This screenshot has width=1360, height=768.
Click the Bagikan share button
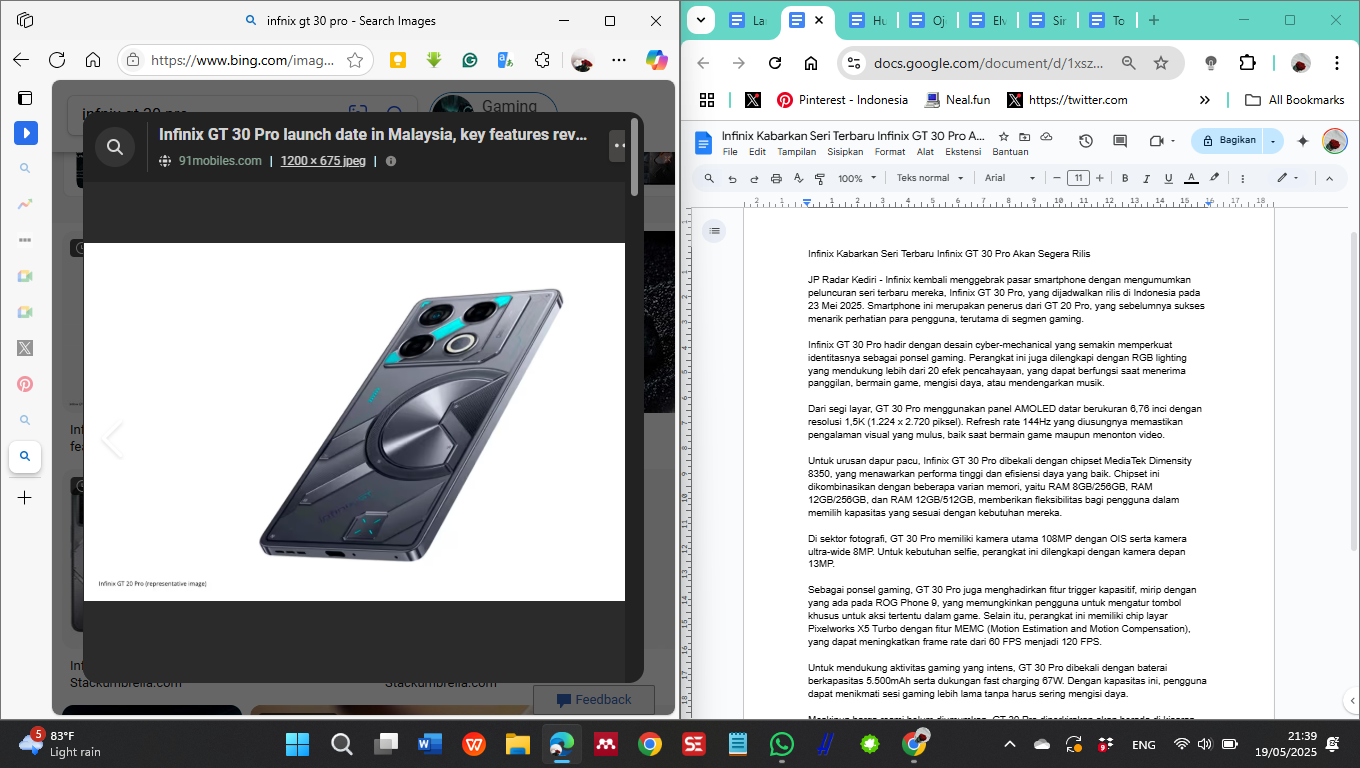(x=1228, y=141)
